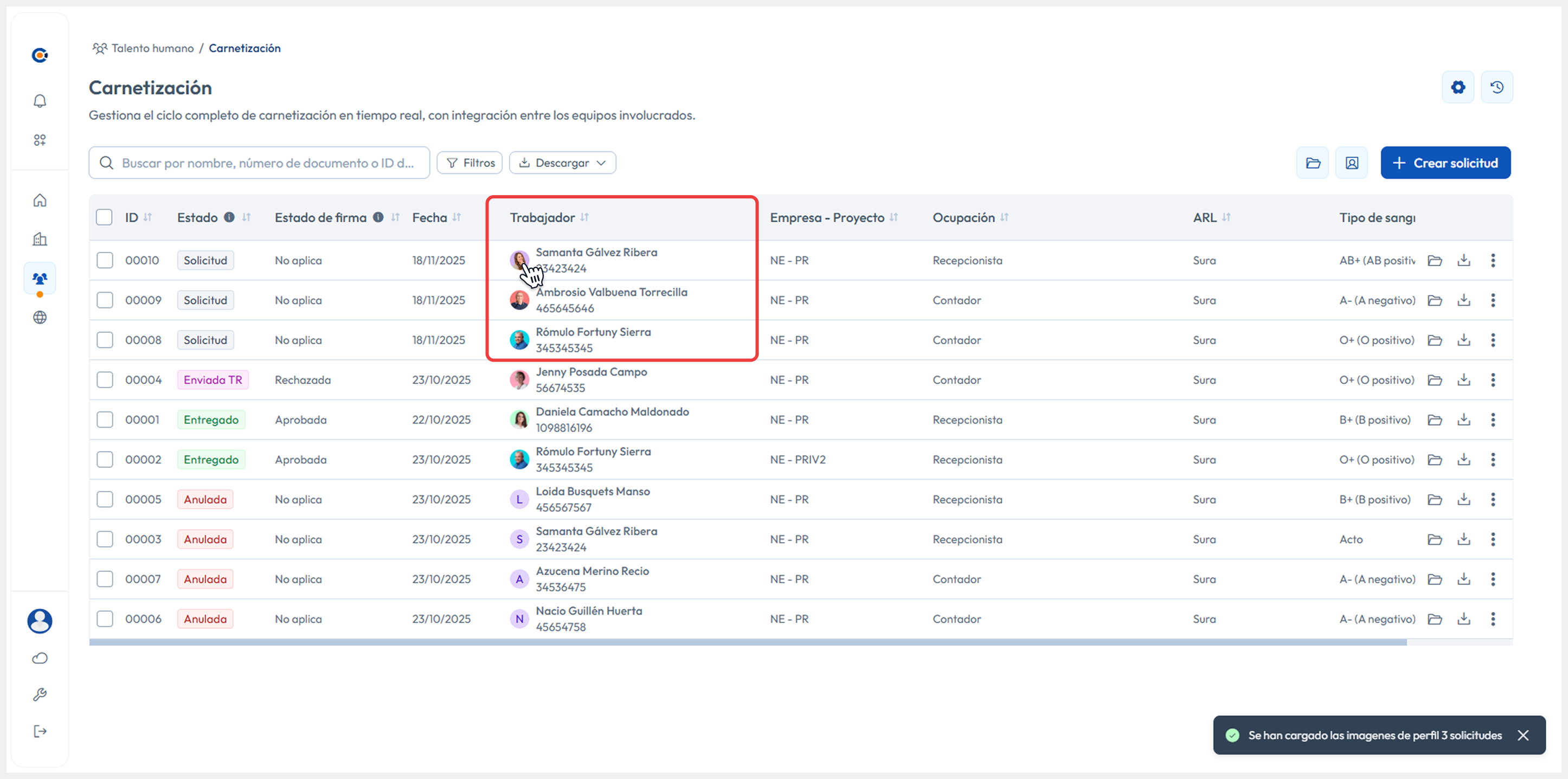
Task: Check the box for request 00005
Action: 105,500
